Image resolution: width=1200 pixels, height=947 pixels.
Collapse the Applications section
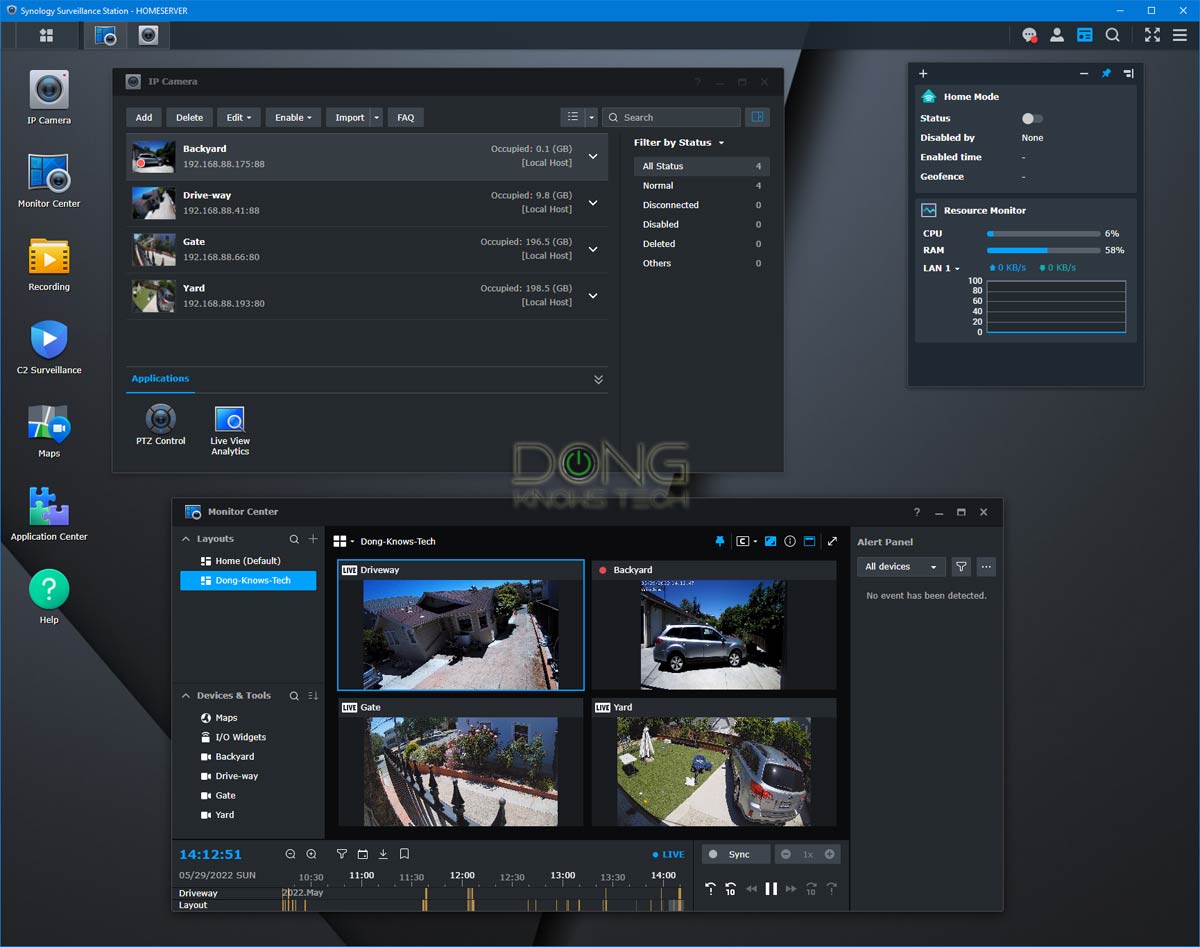[598, 379]
